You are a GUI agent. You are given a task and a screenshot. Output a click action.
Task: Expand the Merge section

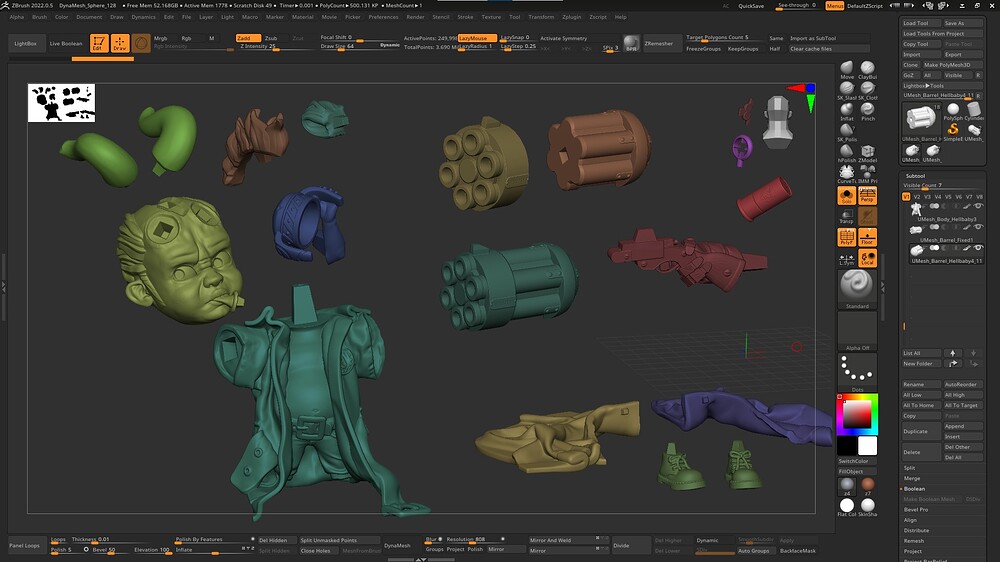[912, 478]
